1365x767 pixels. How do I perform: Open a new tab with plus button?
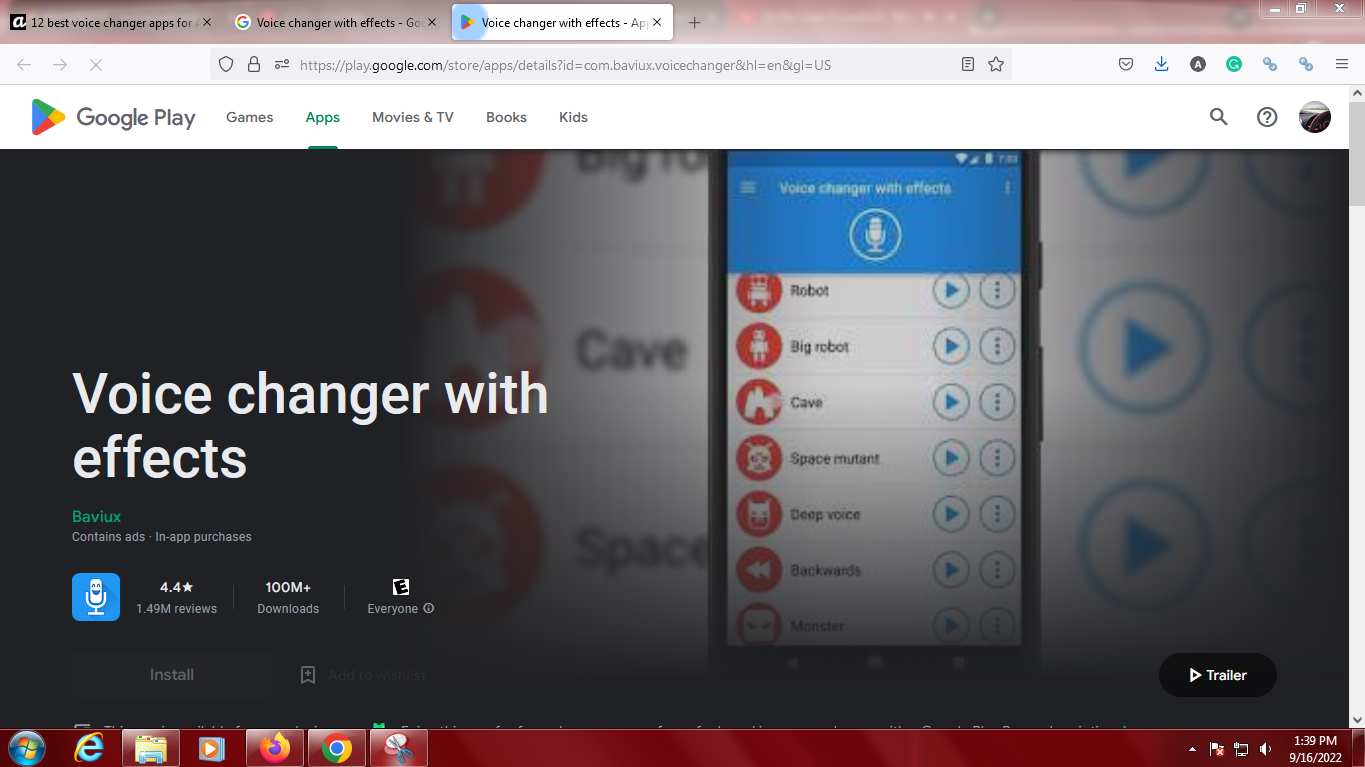pos(695,22)
